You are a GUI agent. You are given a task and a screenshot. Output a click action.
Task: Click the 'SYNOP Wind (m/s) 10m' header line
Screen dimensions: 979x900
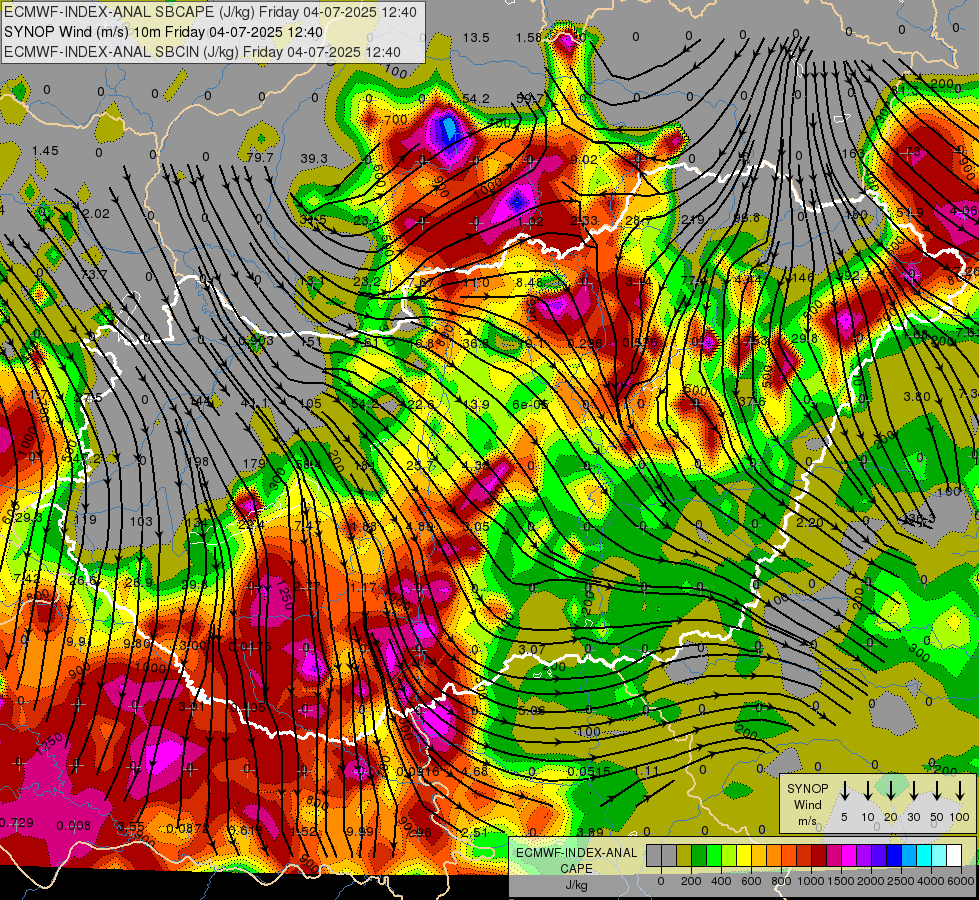tap(163, 32)
